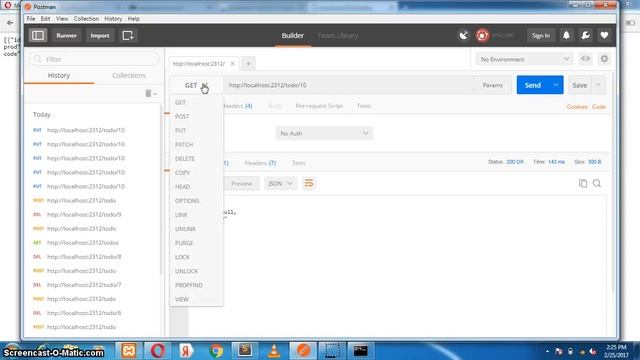Search the response body icon

pyautogui.click(x=597, y=183)
